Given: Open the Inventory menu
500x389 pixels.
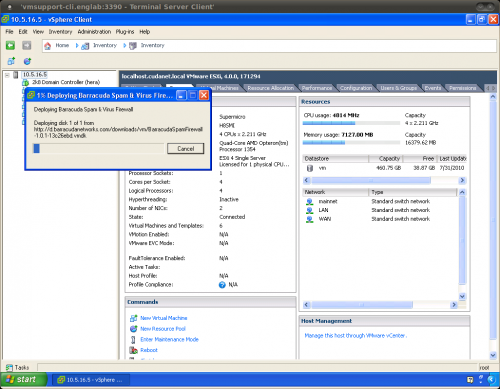Looking at the screenshot, I should click(x=60, y=32).
